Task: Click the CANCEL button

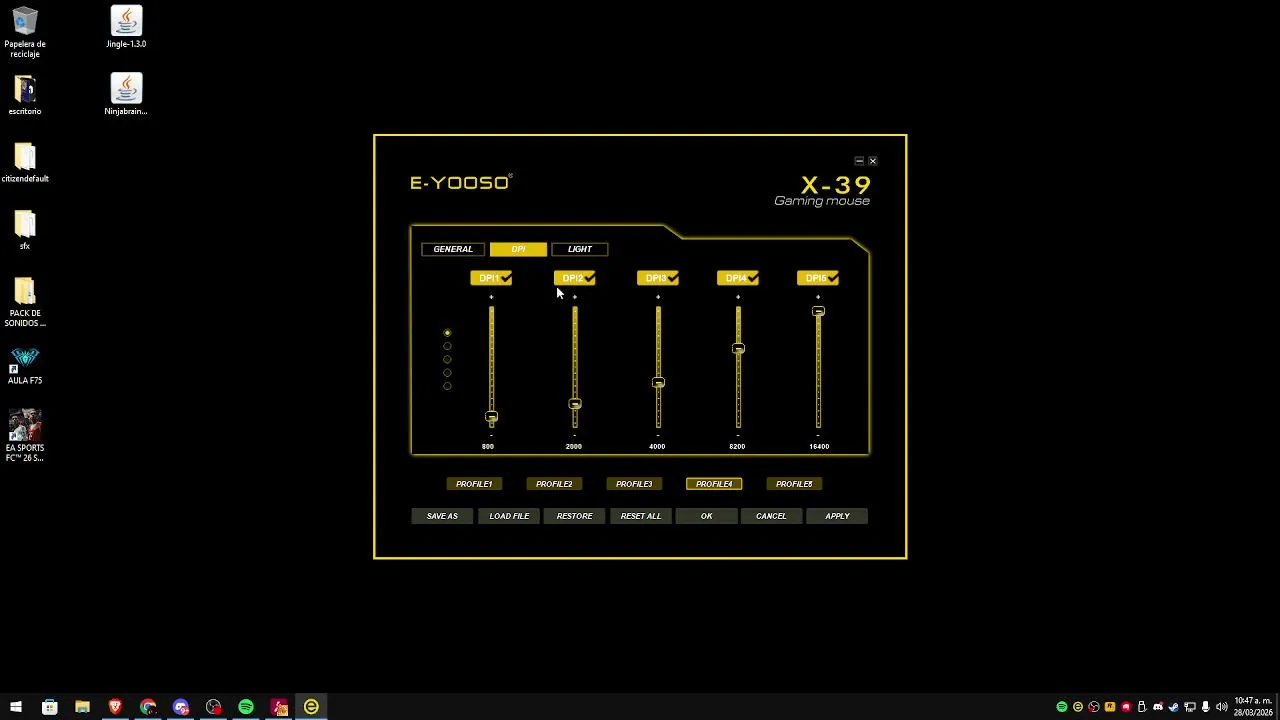Action: tap(771, 516)
